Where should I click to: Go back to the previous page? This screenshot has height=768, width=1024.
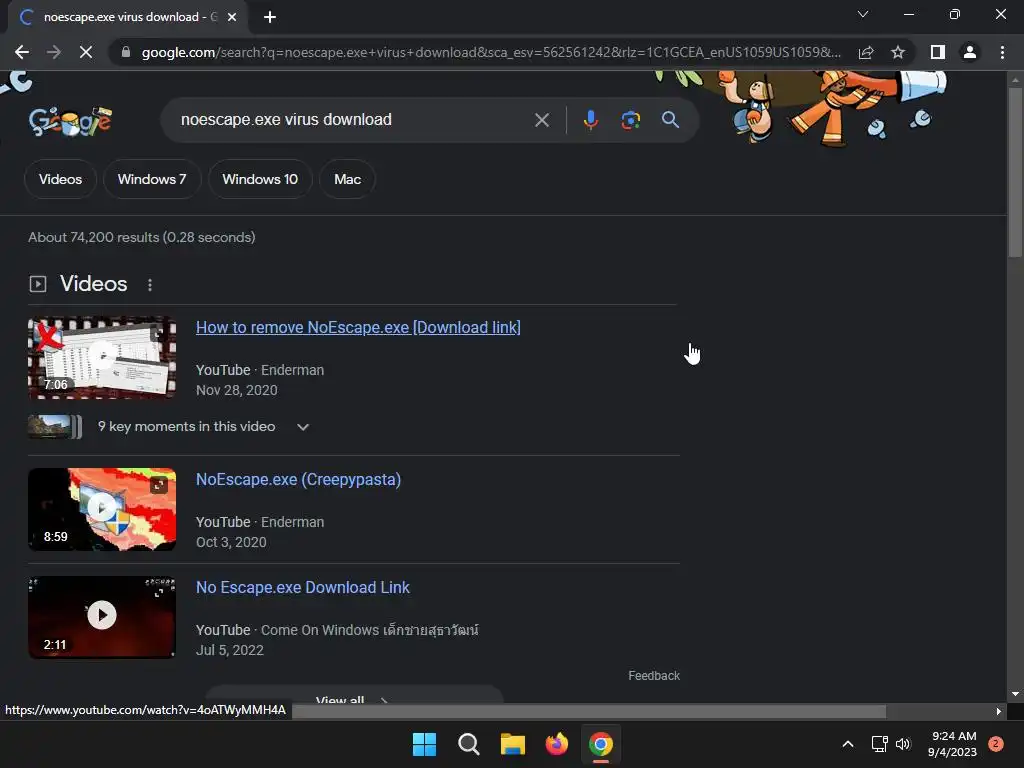click(22, 52)
